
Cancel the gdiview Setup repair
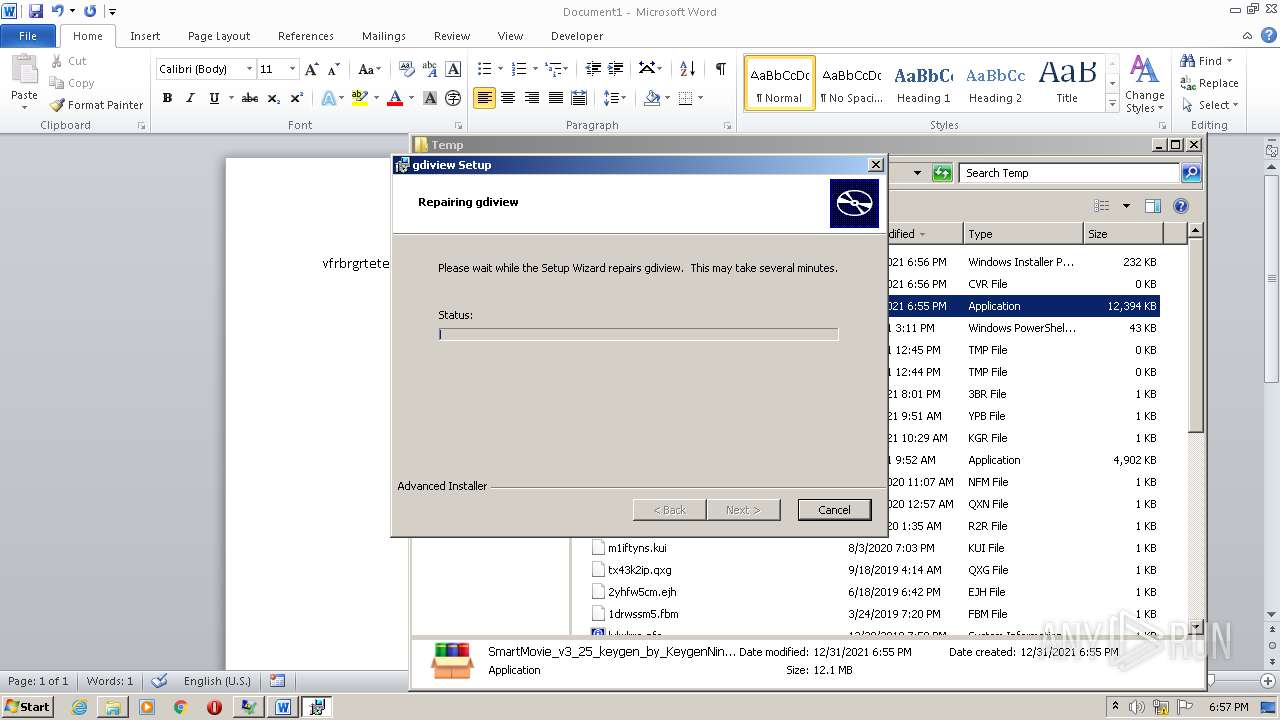pyautogui.click(x=834, y=510)
